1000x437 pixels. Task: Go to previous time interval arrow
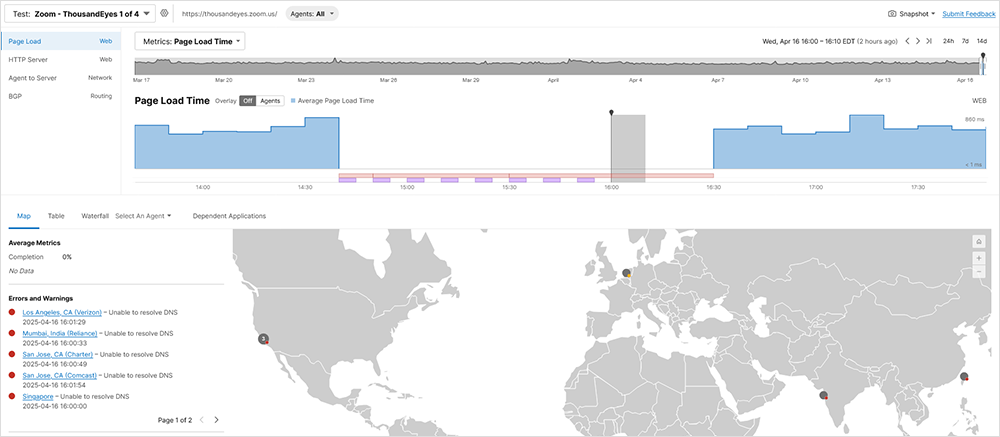907,41
